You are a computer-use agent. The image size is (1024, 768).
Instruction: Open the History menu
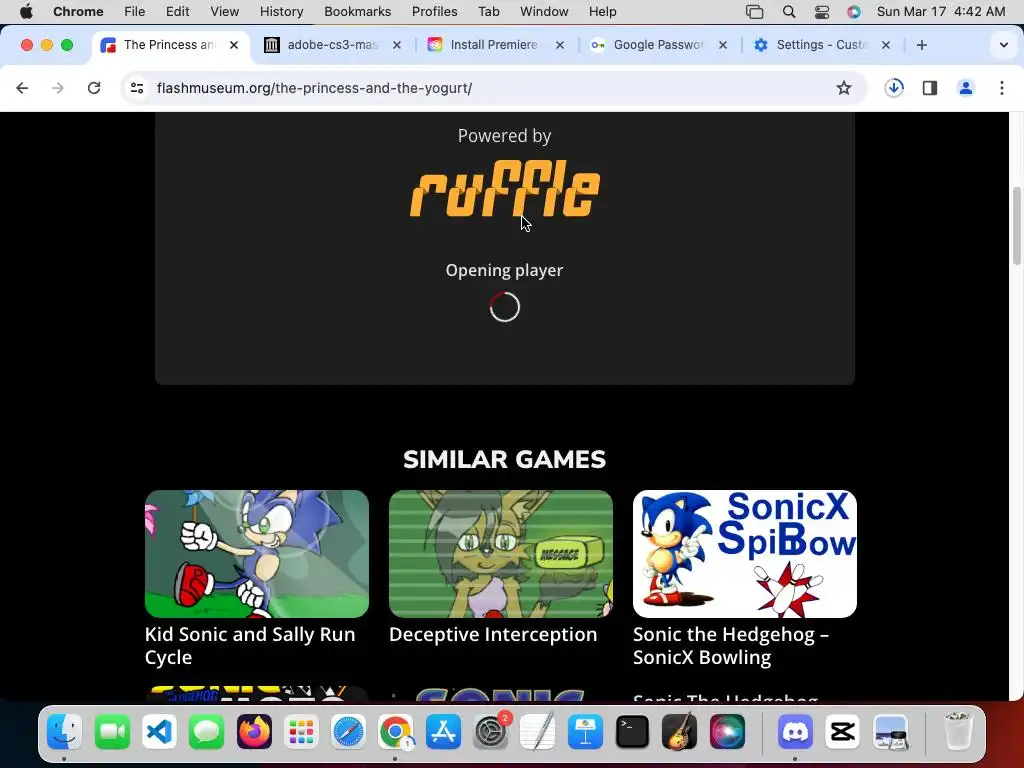pyautogui.click(x=281, y=12)
